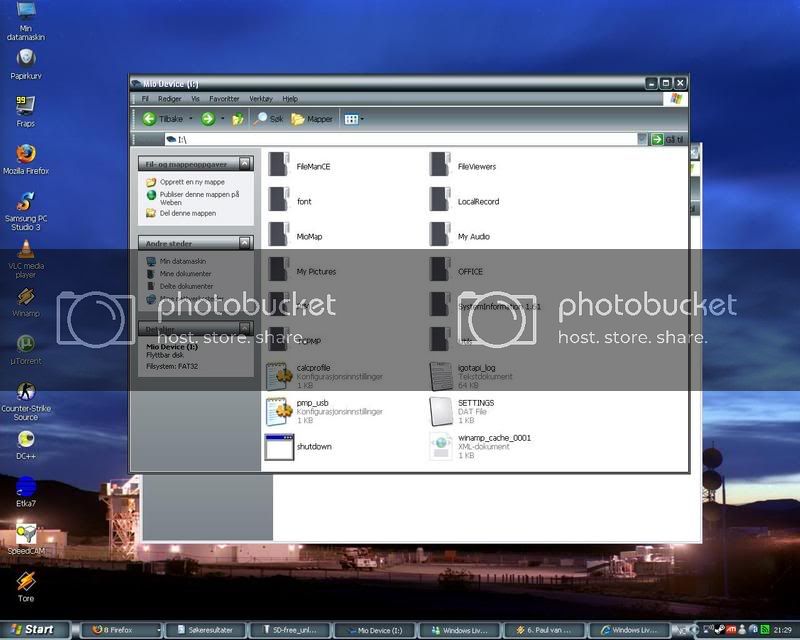Switch to Søkeresultater taskbar window
Image resolution: width=800 pixels, height=640 pixels.
(x=205, y=630)
